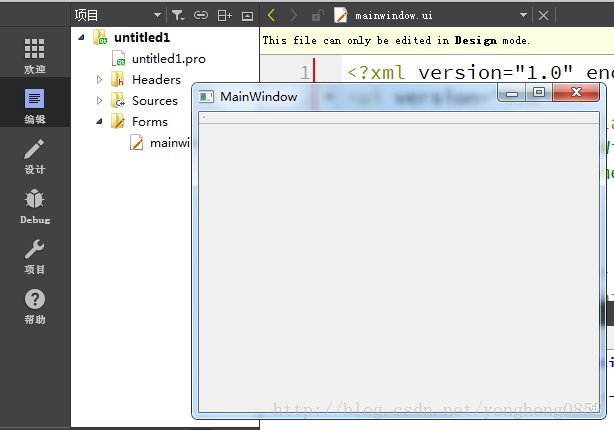Minimize the MainWindow window
Image resolution: width=614 pixels, height=430 pixels.
[511, 93]
